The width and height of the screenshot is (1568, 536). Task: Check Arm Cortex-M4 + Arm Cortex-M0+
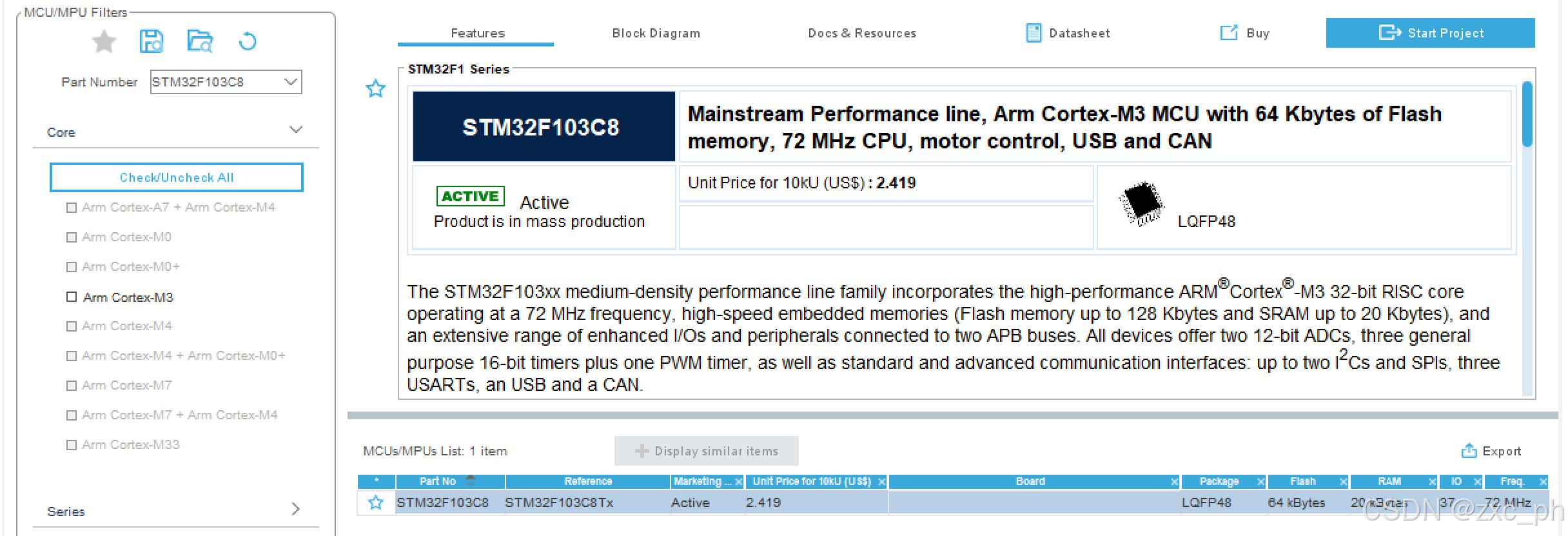click(72, 356)
